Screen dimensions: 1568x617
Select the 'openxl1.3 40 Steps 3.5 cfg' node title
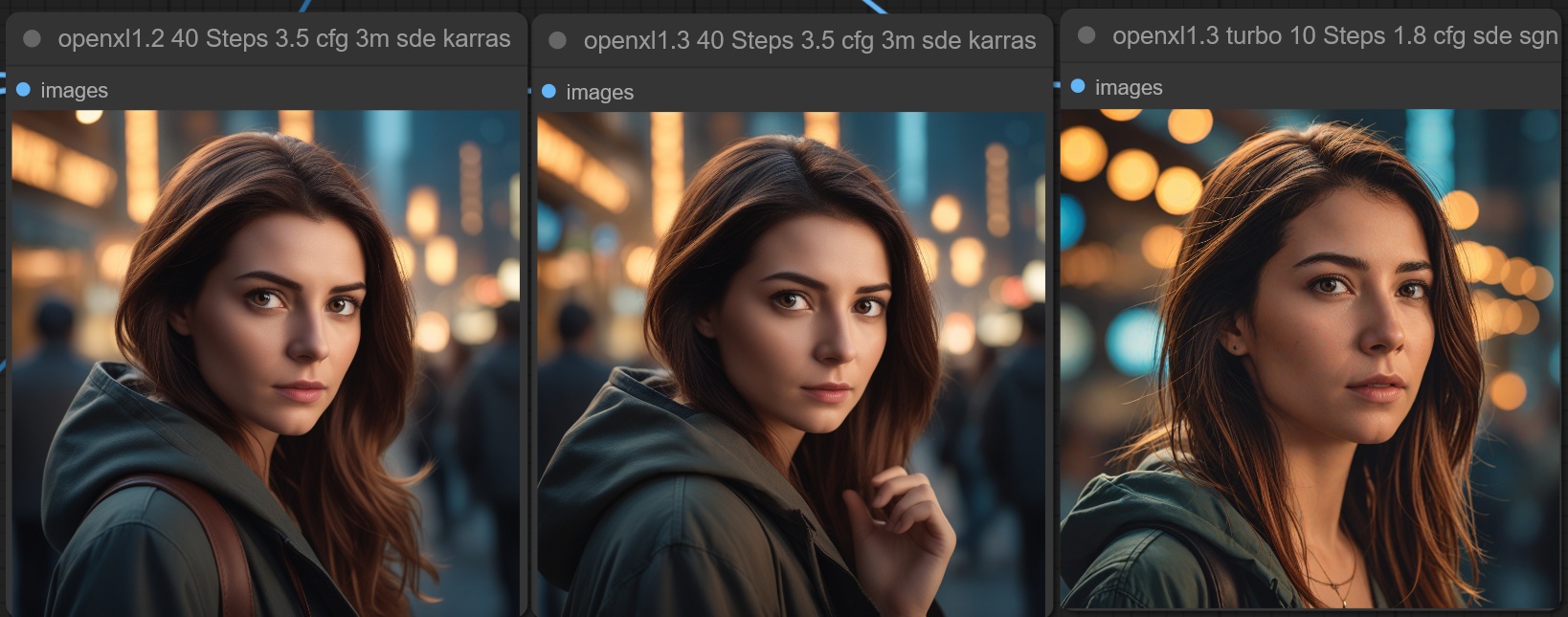[810, 40]
